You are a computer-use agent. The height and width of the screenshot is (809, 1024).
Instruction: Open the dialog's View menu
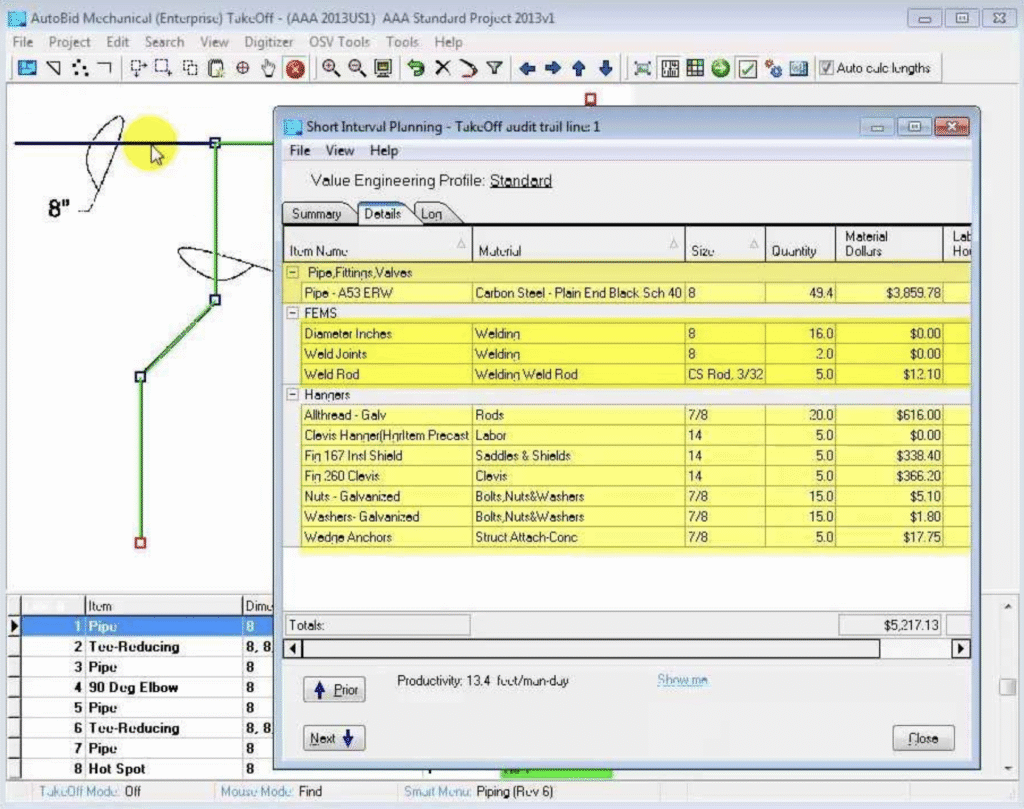tap(340, 151)
